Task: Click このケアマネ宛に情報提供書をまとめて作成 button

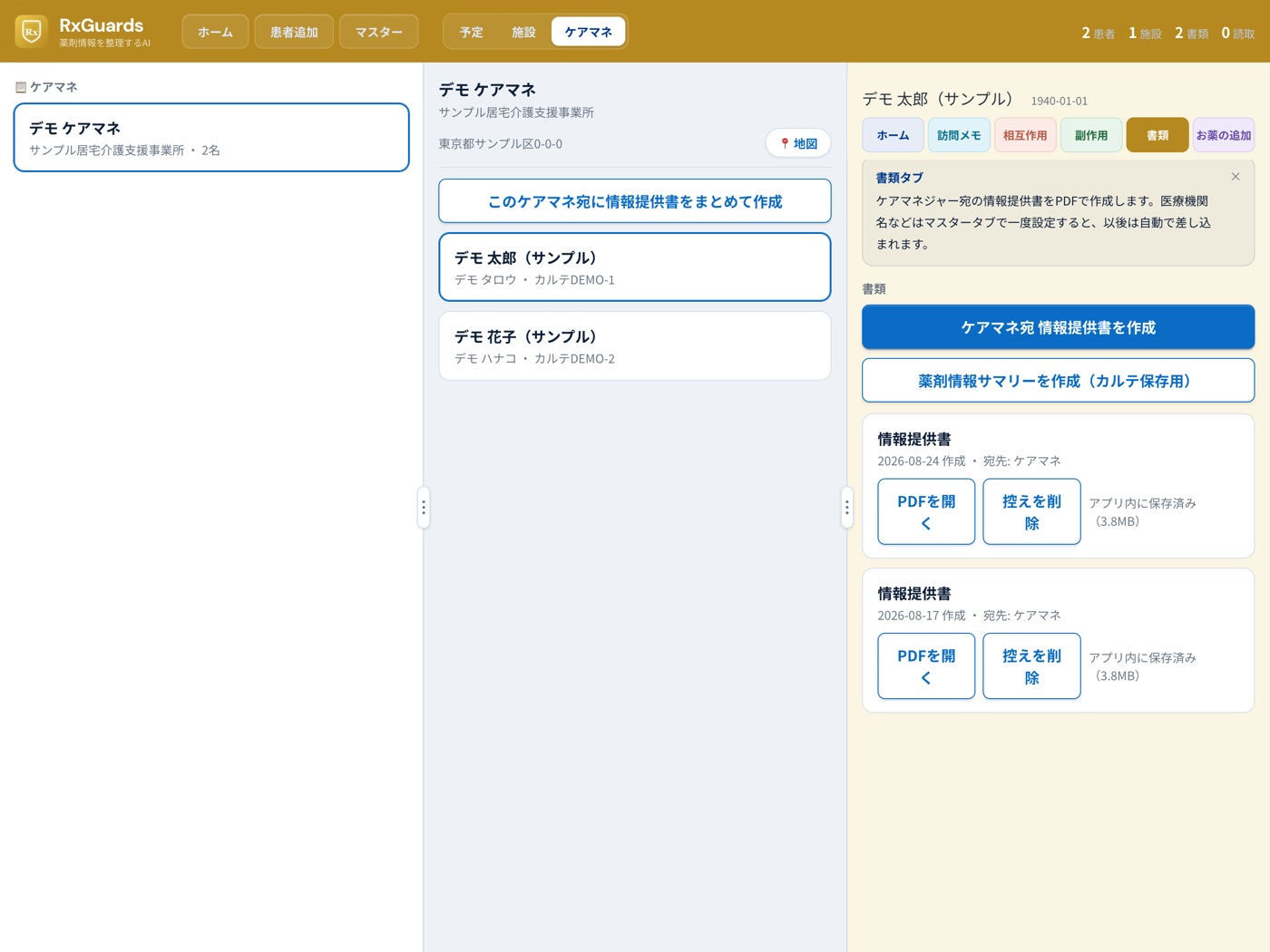Action: [x=635, y=201]
